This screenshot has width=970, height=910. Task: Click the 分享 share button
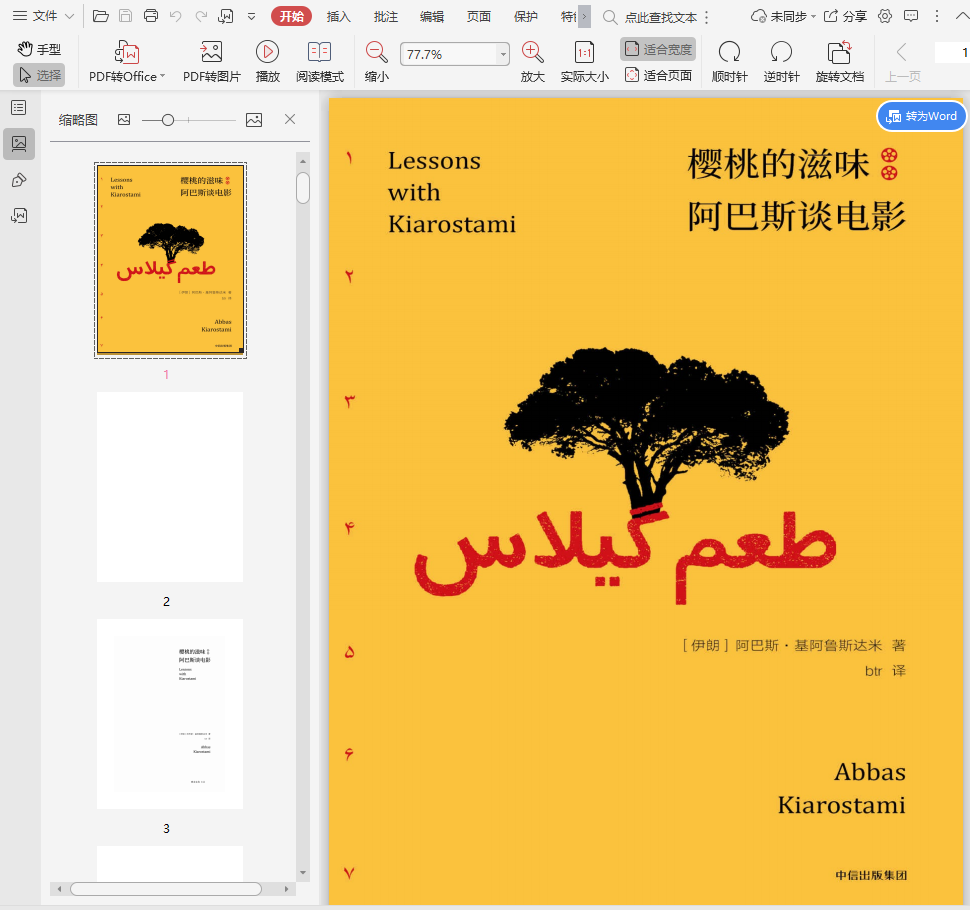point(846,17)
